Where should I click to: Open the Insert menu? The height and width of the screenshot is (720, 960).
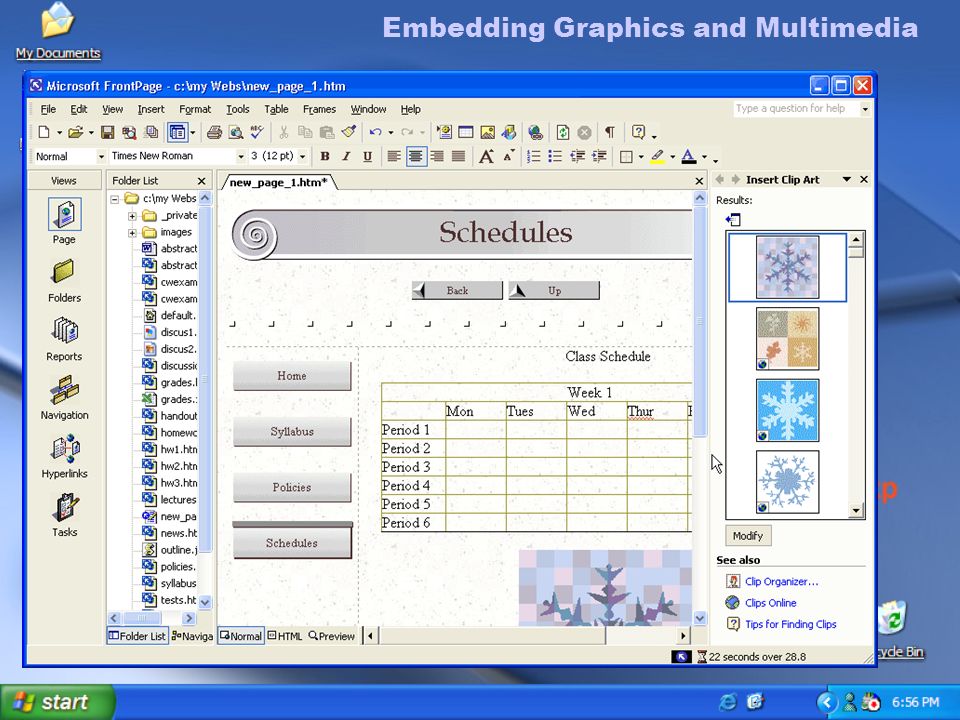click(151, 109)
